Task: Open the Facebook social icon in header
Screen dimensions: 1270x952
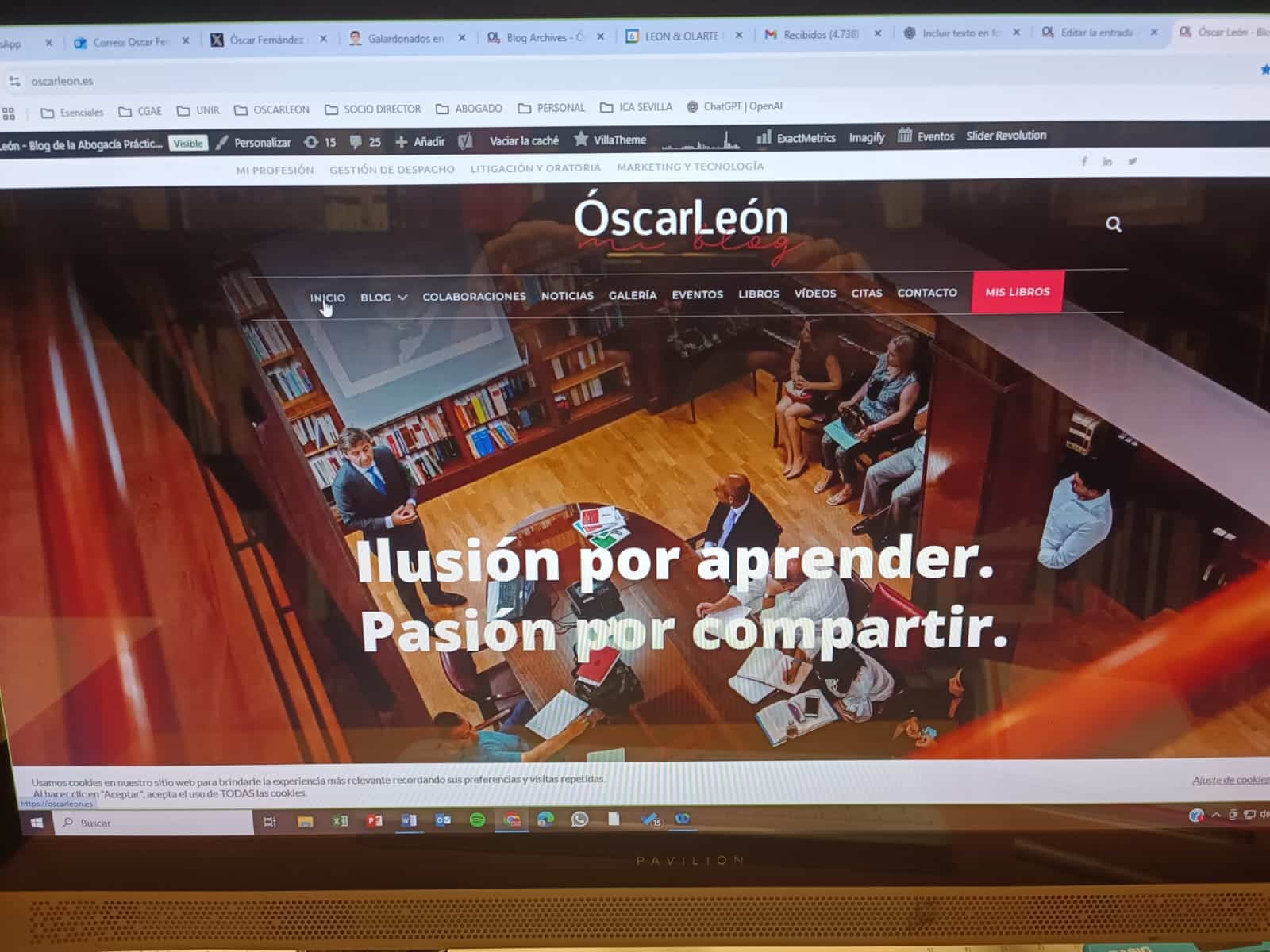Action: tap(1084, 162)
